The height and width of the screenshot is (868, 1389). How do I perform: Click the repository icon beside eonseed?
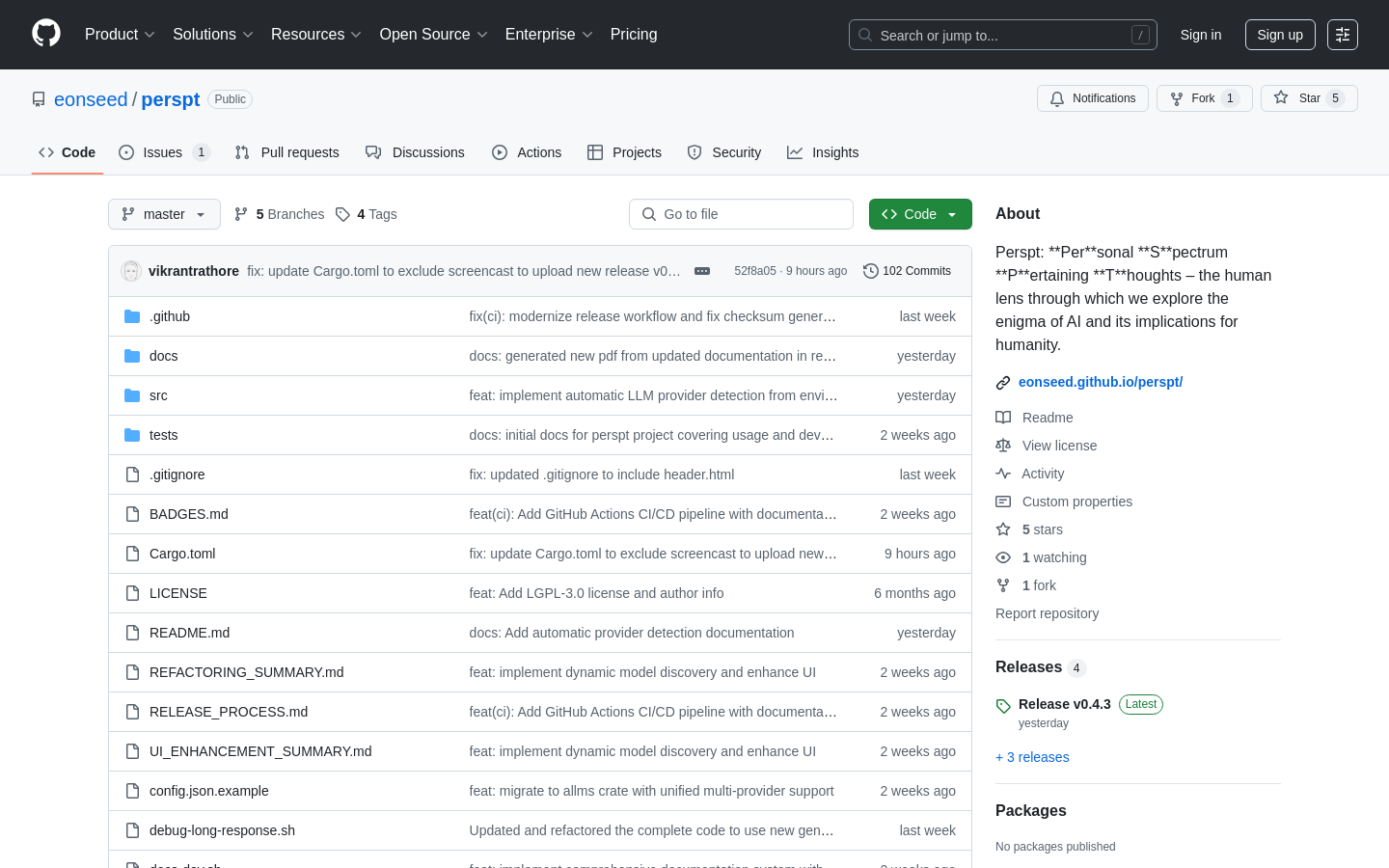[x=39, y=99]
